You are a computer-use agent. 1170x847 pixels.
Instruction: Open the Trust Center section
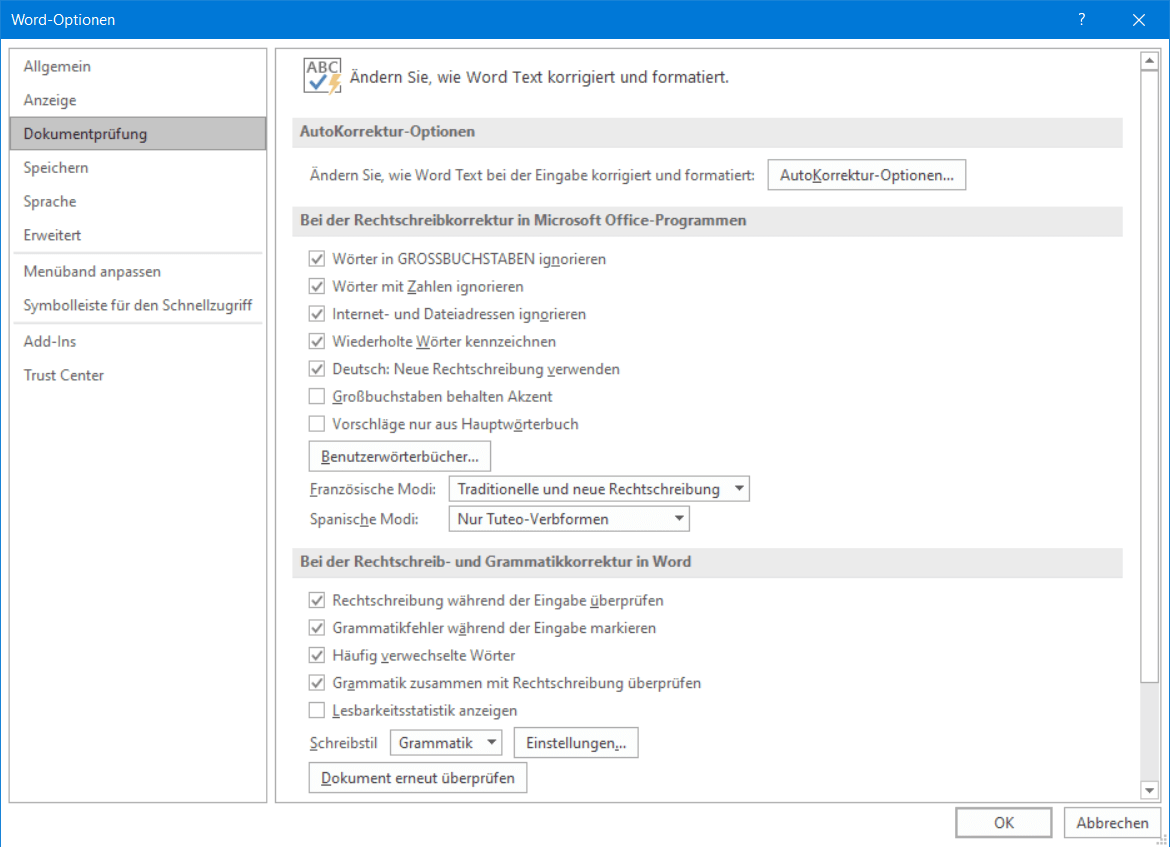point(64,375)
